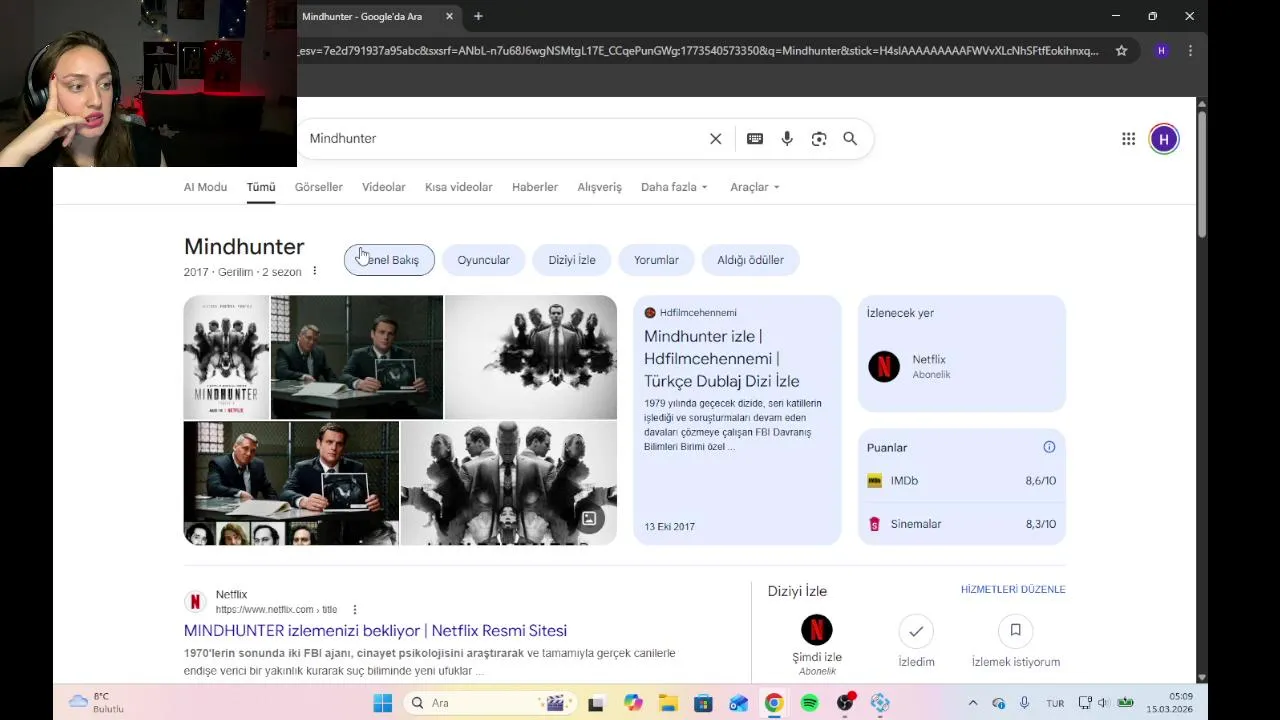Open the Sinemalar 8,3/10 rating row
Image resolution: width=1280 pixels, height=720 pixels.
point(961,524)
